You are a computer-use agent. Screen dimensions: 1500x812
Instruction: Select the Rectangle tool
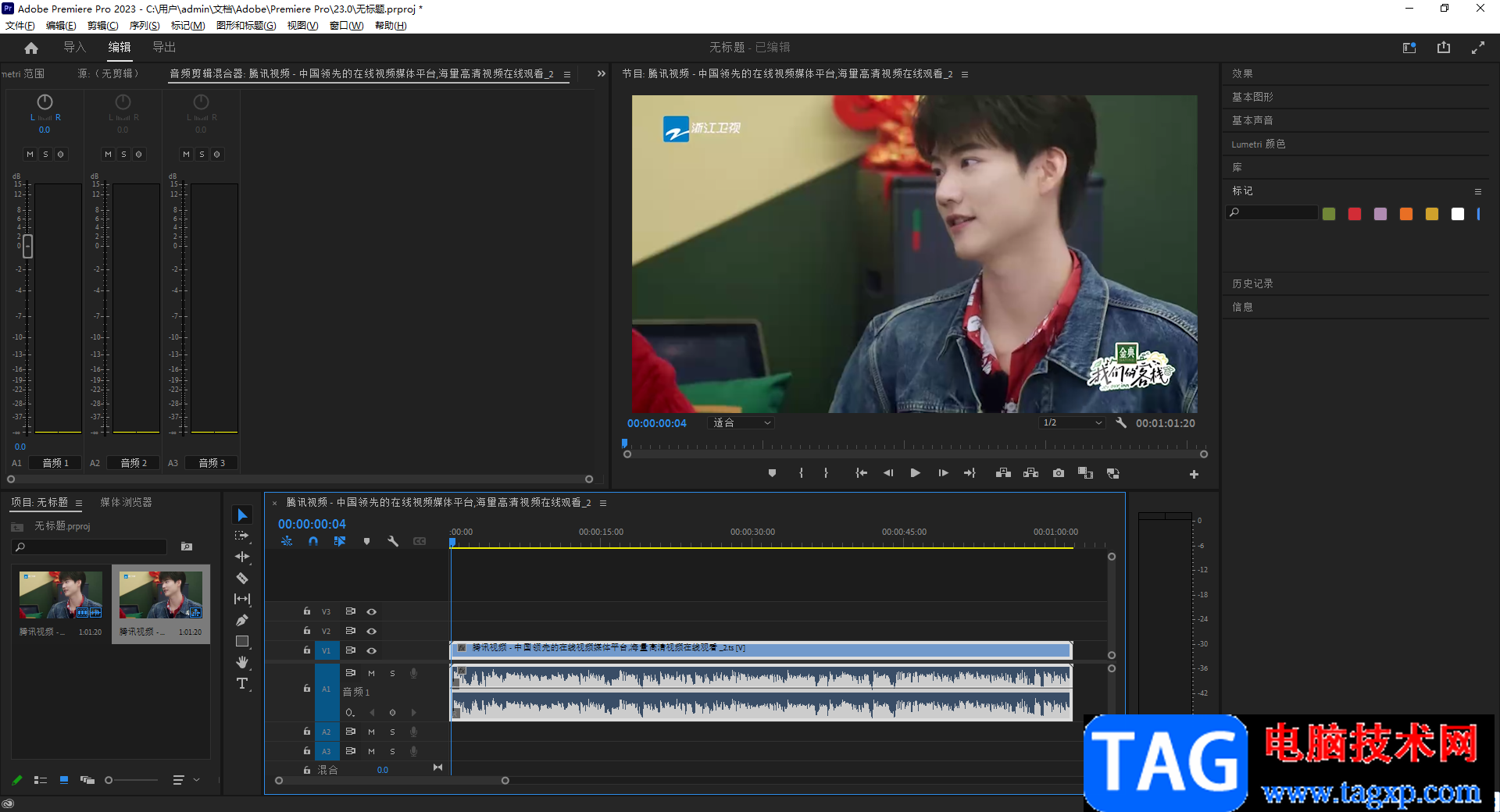point(242,641)
